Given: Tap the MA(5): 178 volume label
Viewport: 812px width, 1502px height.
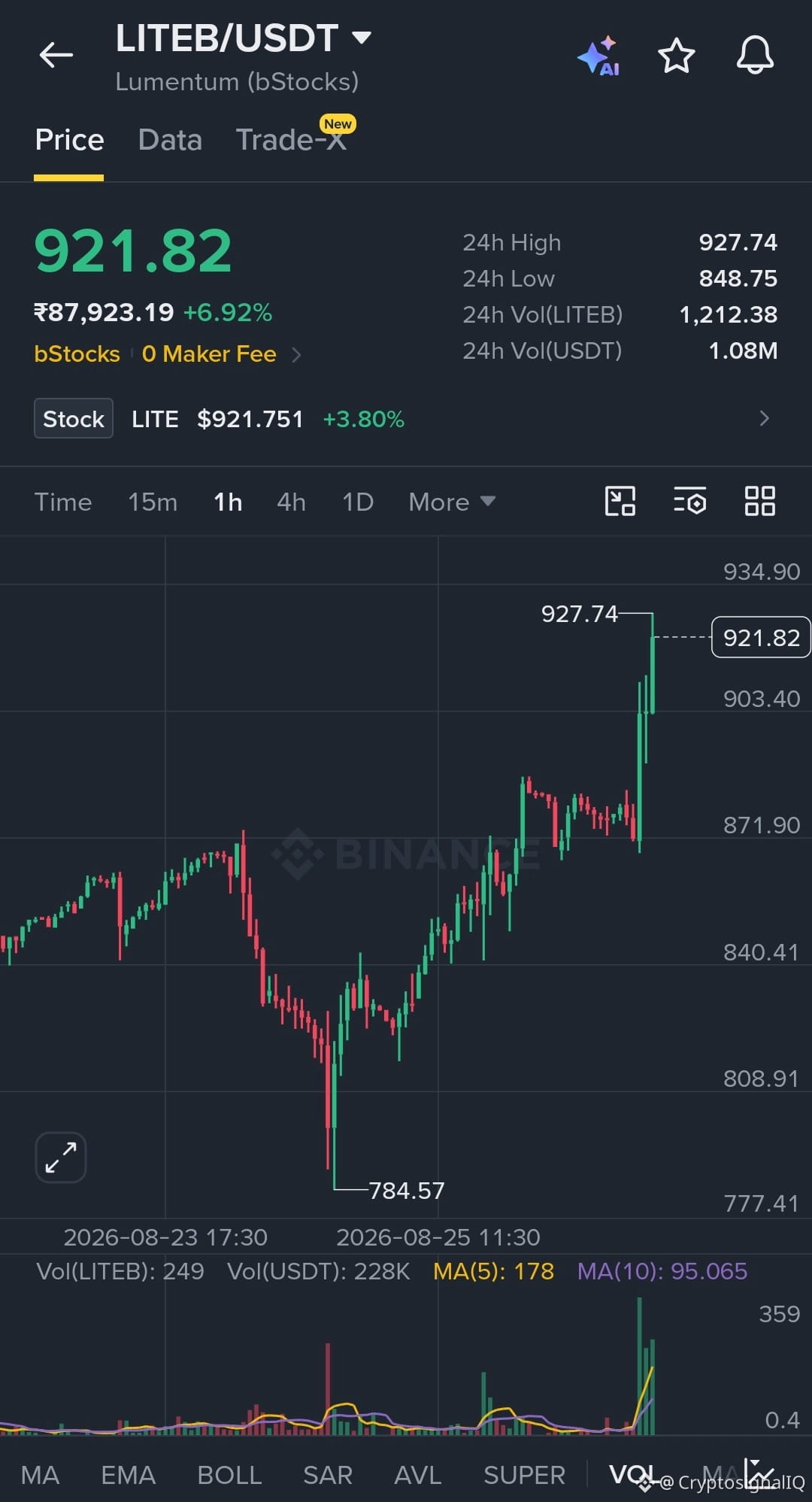Looking at the screenshot, I should (x=493, y=1271).
